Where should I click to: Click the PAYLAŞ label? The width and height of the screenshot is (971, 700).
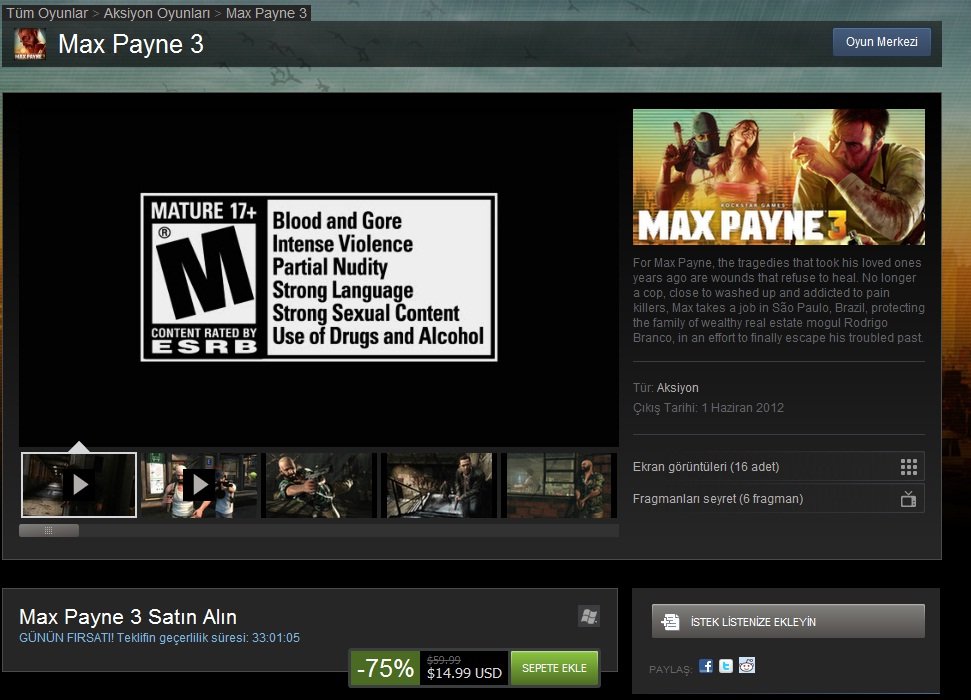670,669
